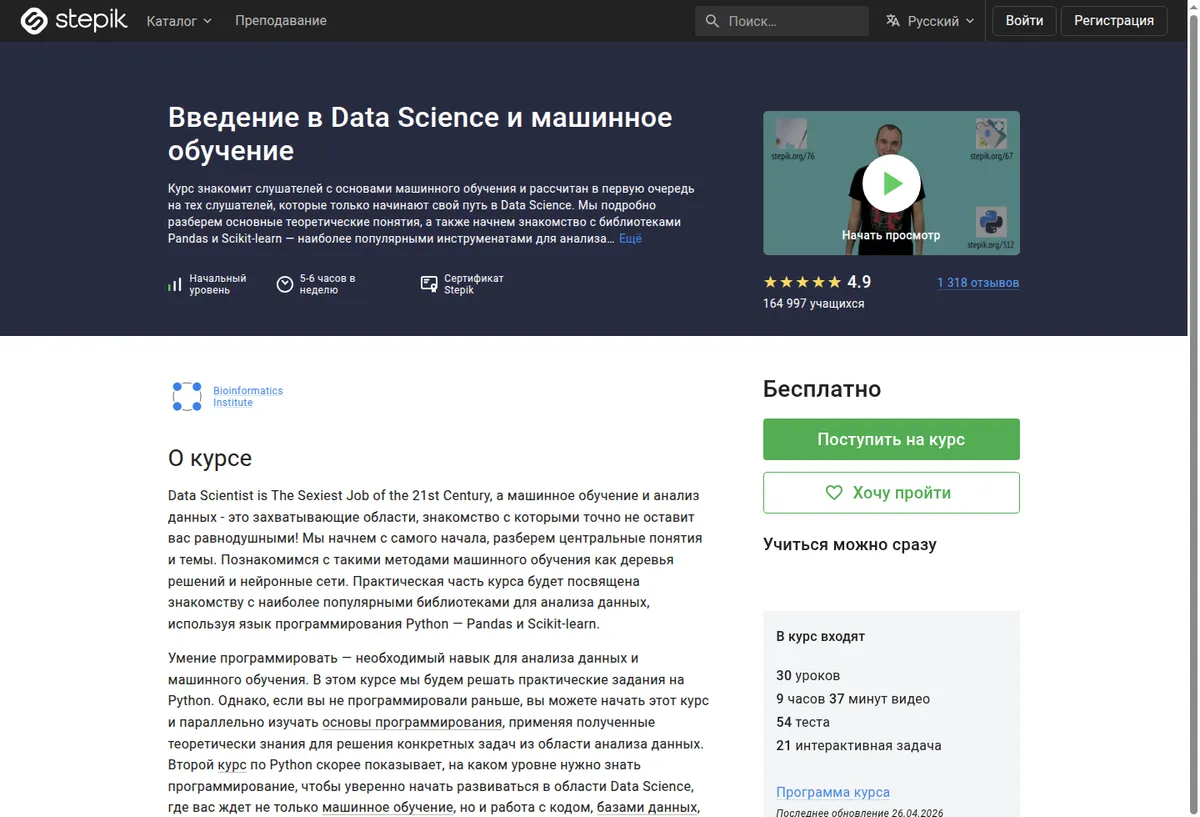Click the Хочу пройти wishlist button

[x=891, y=493]
